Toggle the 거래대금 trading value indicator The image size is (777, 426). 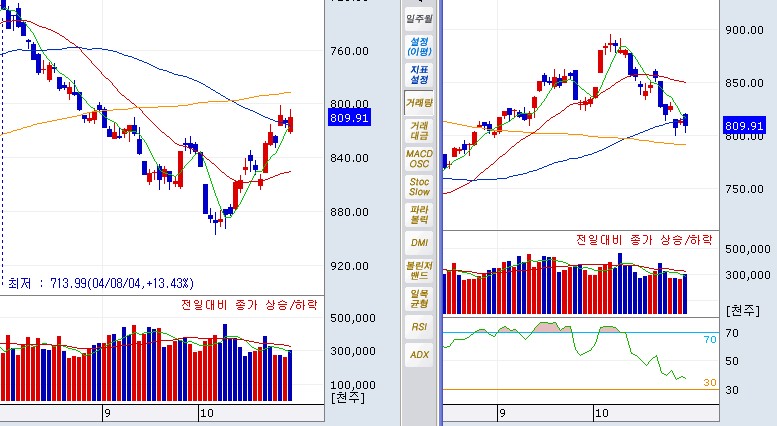[x=419, y=130]
